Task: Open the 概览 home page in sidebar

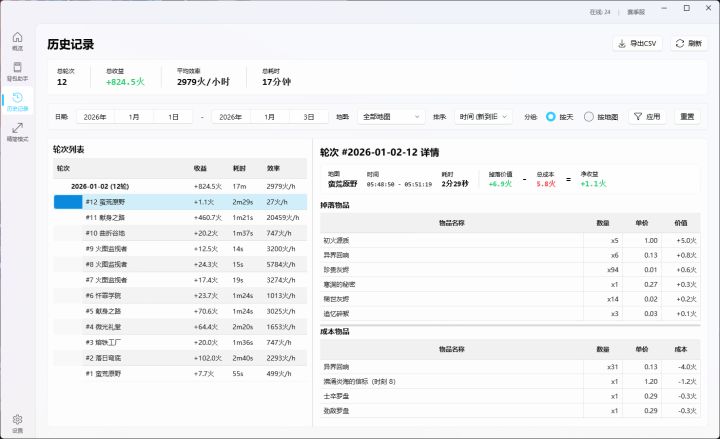Action: coord(17,40)
